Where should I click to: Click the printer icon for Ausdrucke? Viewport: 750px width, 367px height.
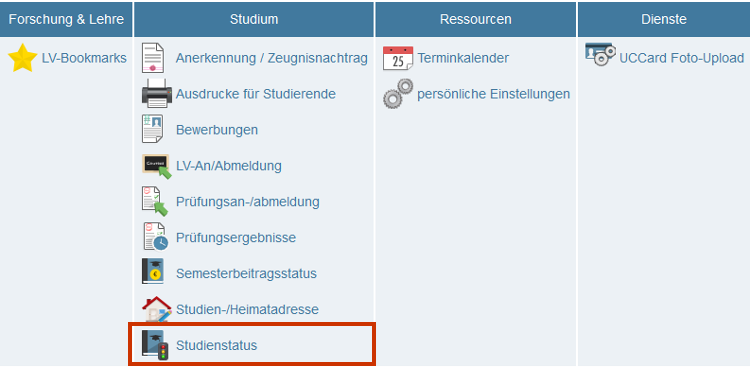156,93
